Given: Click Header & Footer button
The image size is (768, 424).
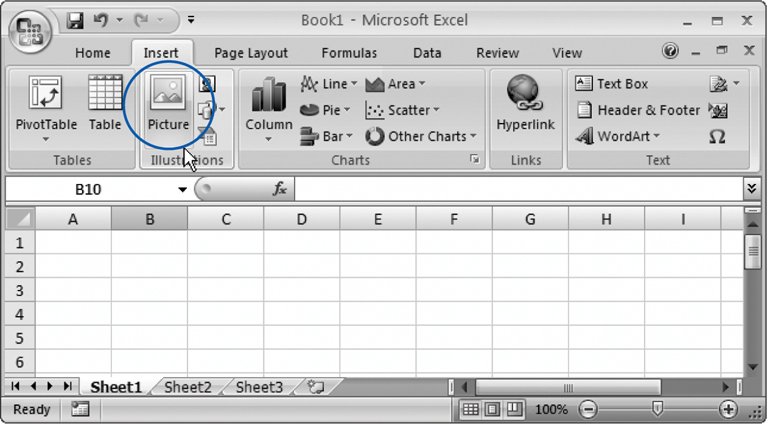Looking at the screenshot, I should pos(638,110).
